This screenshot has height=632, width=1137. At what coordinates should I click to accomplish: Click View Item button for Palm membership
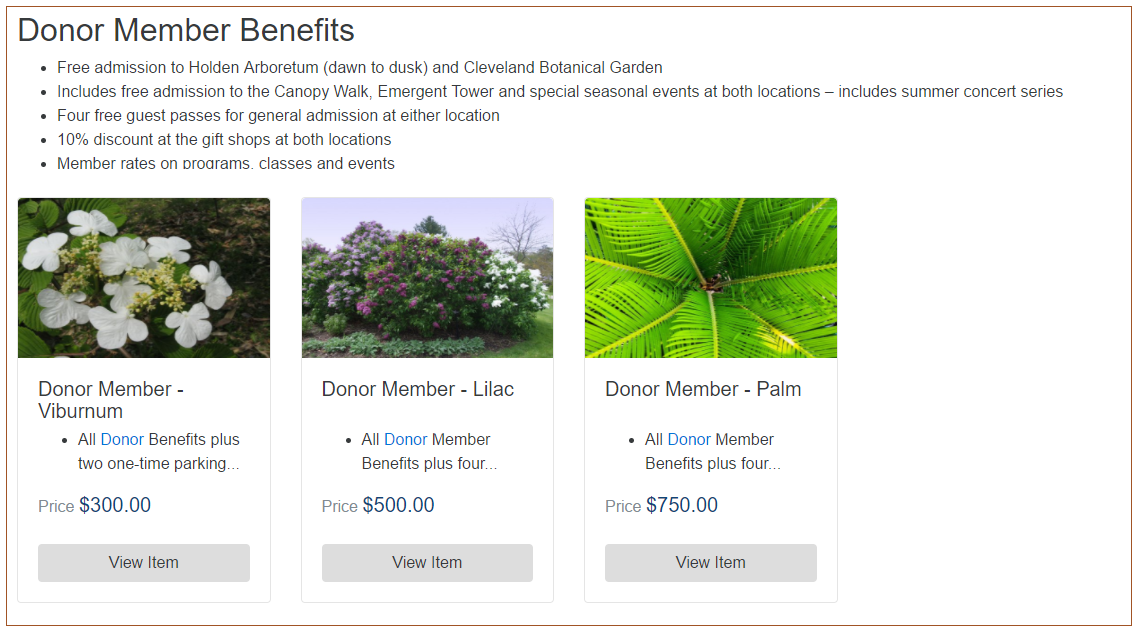pyautogui.click(x=711, y=562)
